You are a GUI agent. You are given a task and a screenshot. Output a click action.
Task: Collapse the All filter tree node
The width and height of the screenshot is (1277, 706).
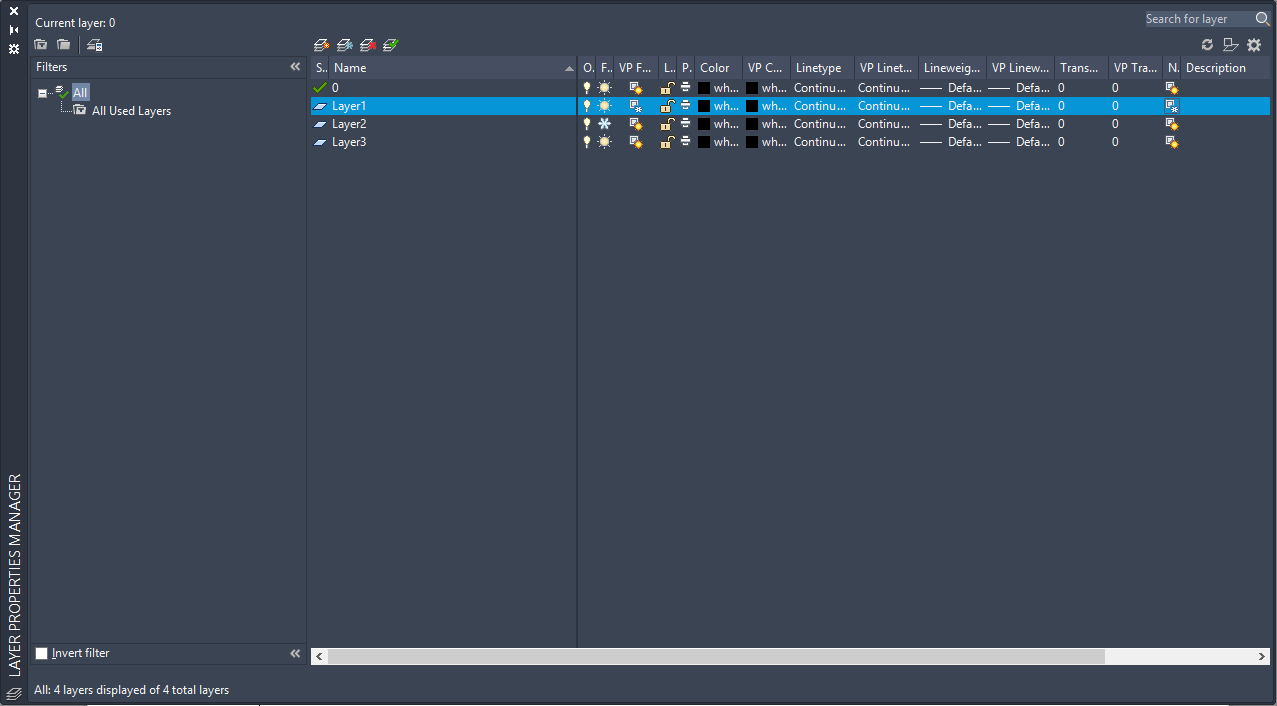click(42, 91)
